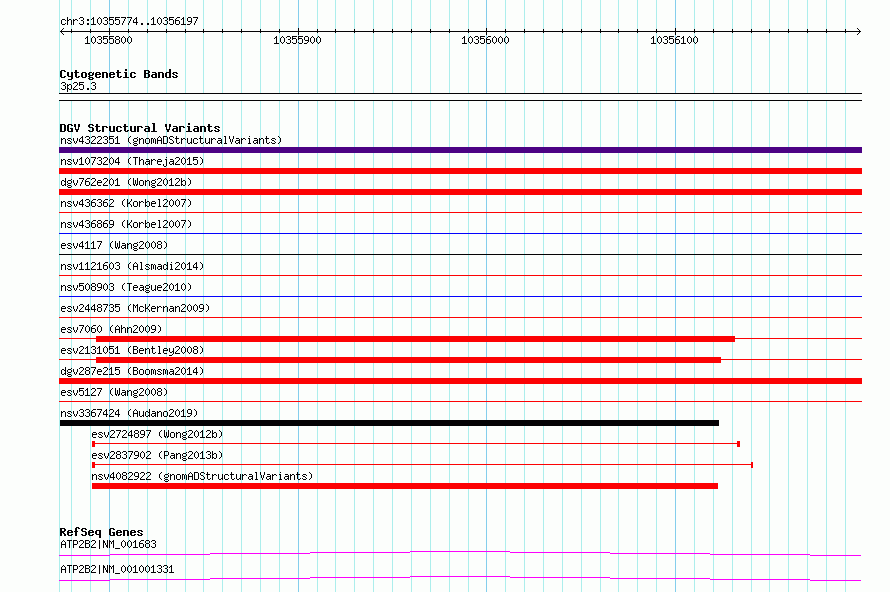Open variant esv2724897 (Wong2012b) label
Viewport: 890px width, 592px height.
pyautogui.click(x=157, y=434)
